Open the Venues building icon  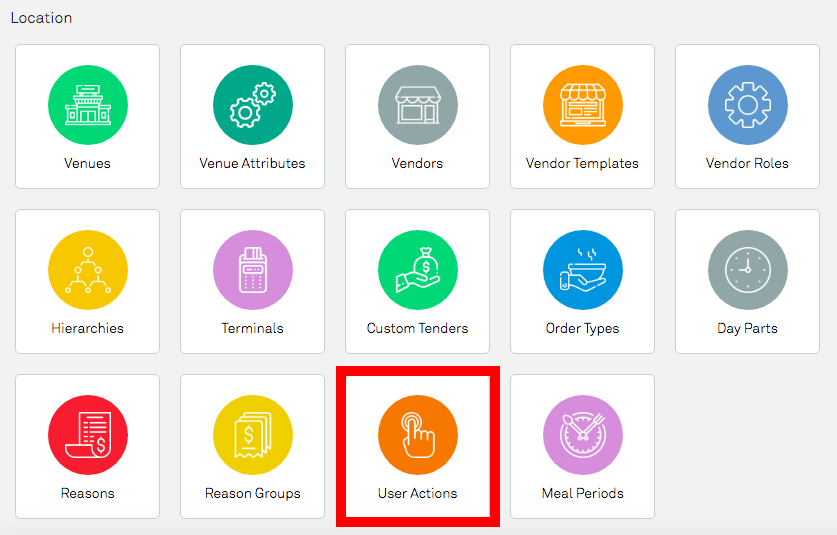click(x=88, y=105)
